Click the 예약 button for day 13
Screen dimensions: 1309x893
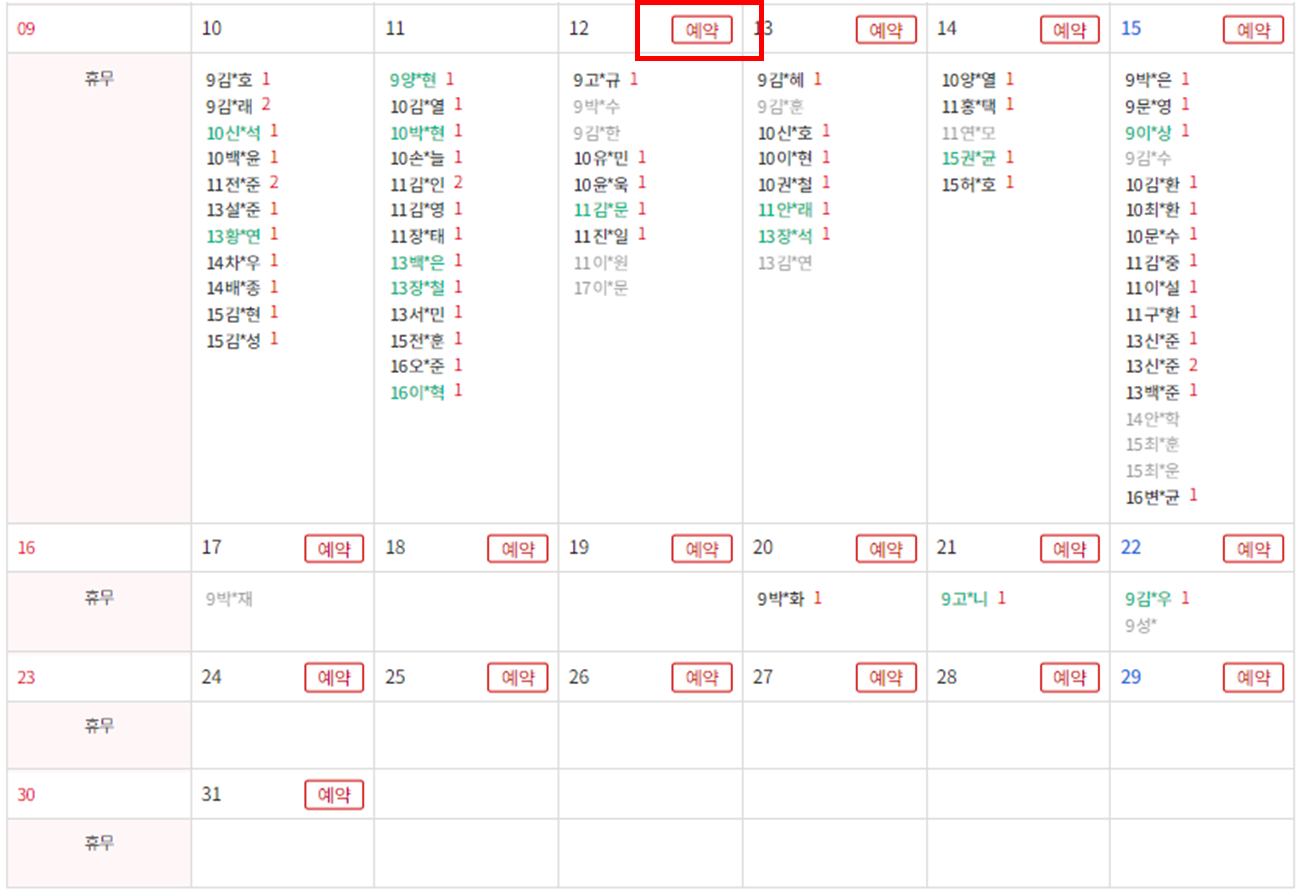click(x=885, y=30)
